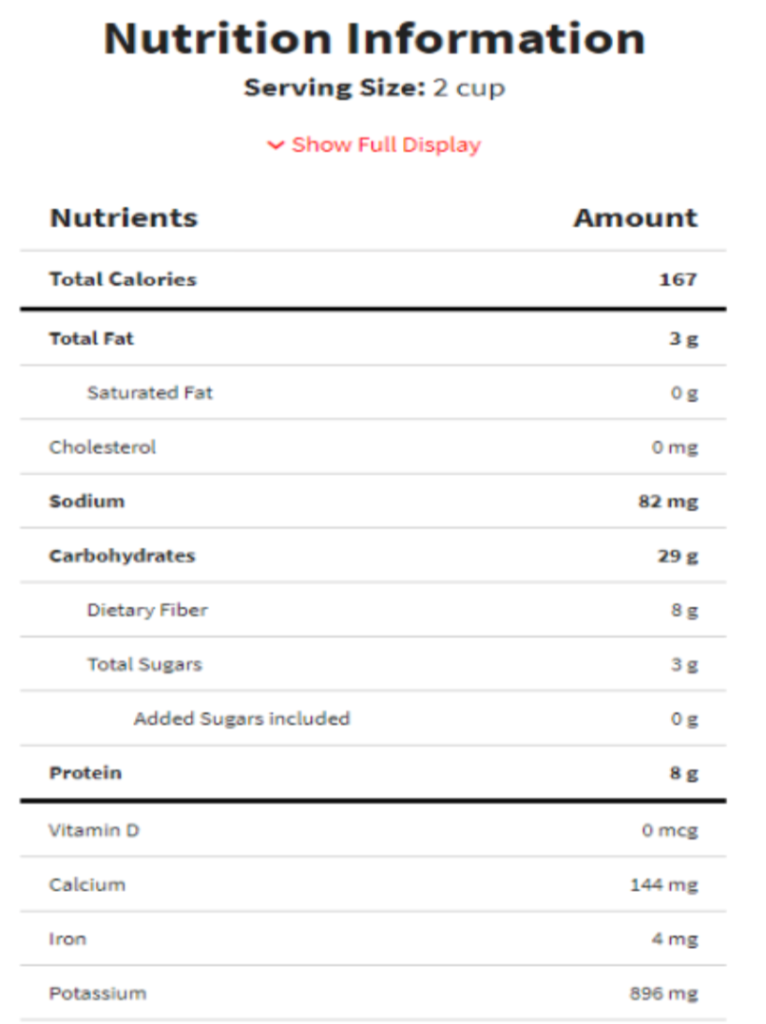The height and width of the screenshot is (1024, 766).
Task: Click the red chevron beside Show Full Display
Action: (x=275, y=146)
